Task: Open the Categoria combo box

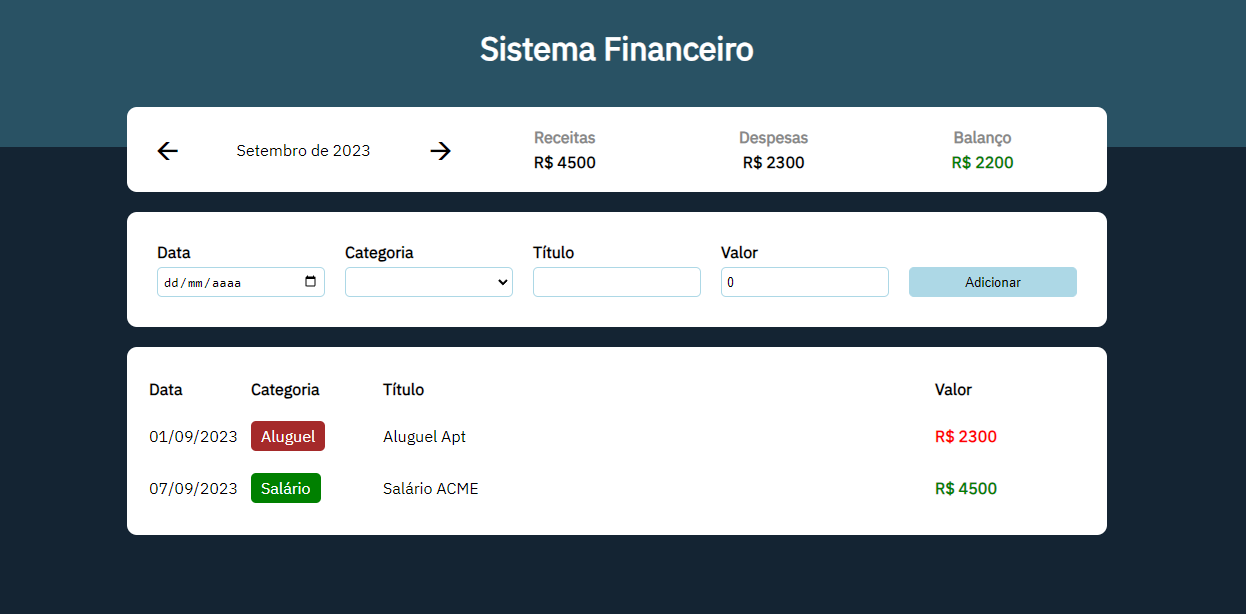Action: click(x=428, y=282)
